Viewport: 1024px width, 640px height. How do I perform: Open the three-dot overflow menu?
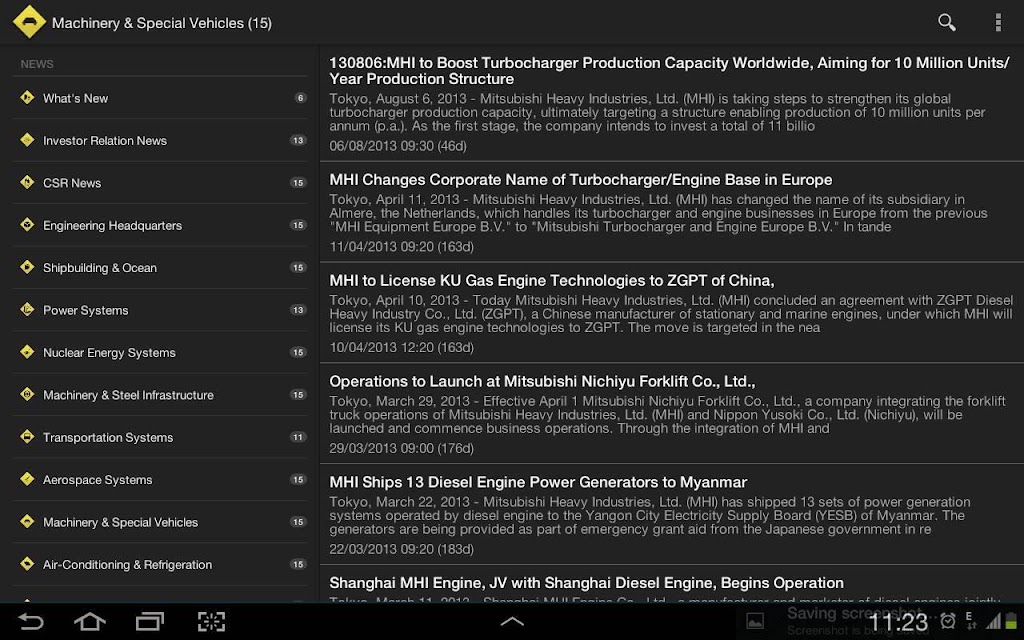[x=998, y=22]
